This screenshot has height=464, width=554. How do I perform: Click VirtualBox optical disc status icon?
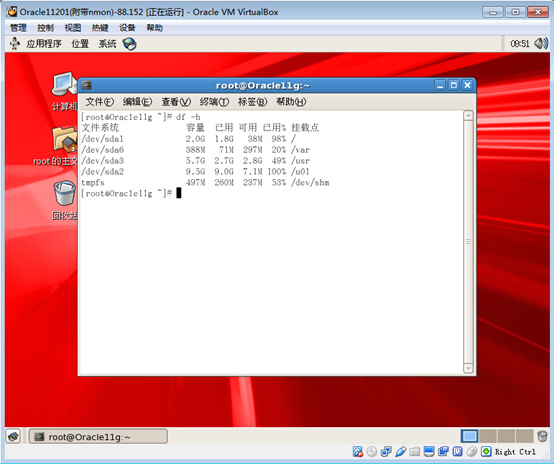point(371,452)
